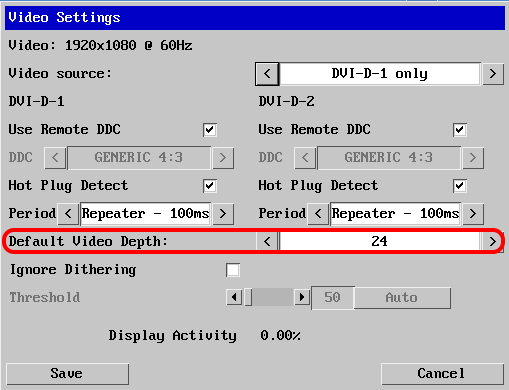
Task: Toggle Hot Plug Detect for DVI-D-2
Action: 460,186
